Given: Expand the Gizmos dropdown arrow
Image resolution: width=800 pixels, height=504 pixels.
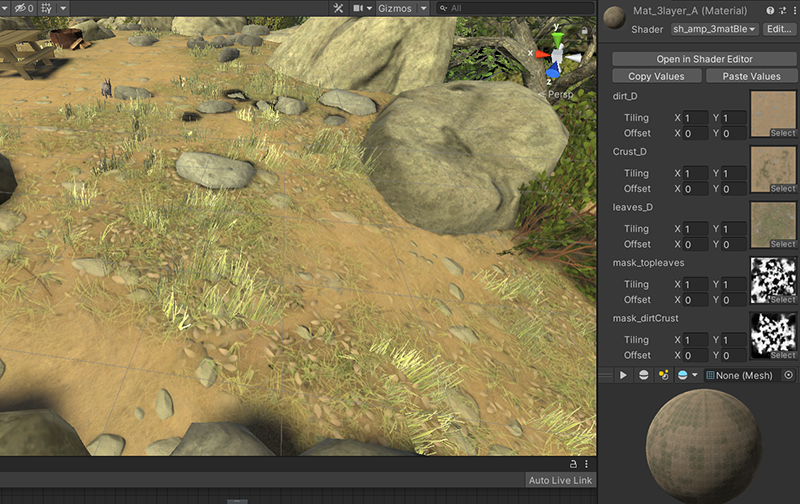Looking at the screenshot, I should (423, 8).
